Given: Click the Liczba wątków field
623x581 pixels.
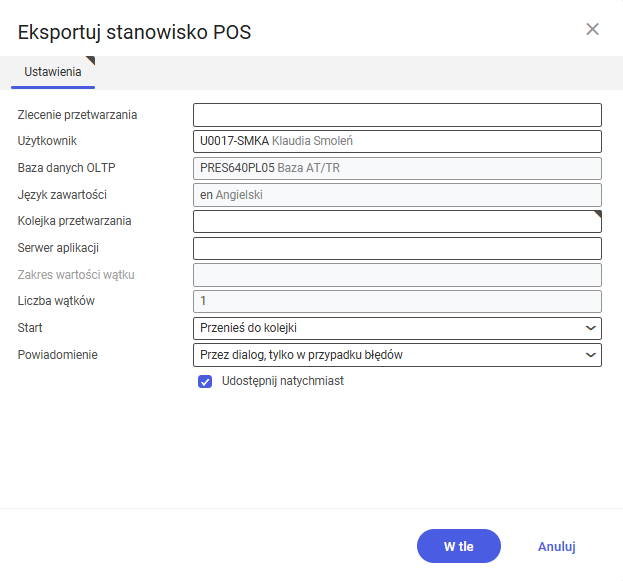Looking at the screenshot, I should coord(397,301).
